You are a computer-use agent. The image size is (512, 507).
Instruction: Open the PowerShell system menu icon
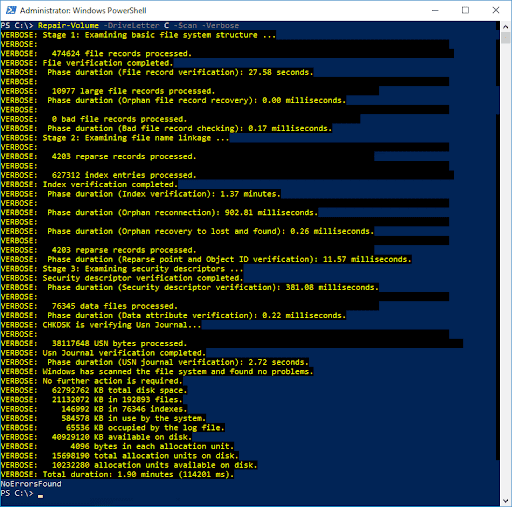[11, 10]
